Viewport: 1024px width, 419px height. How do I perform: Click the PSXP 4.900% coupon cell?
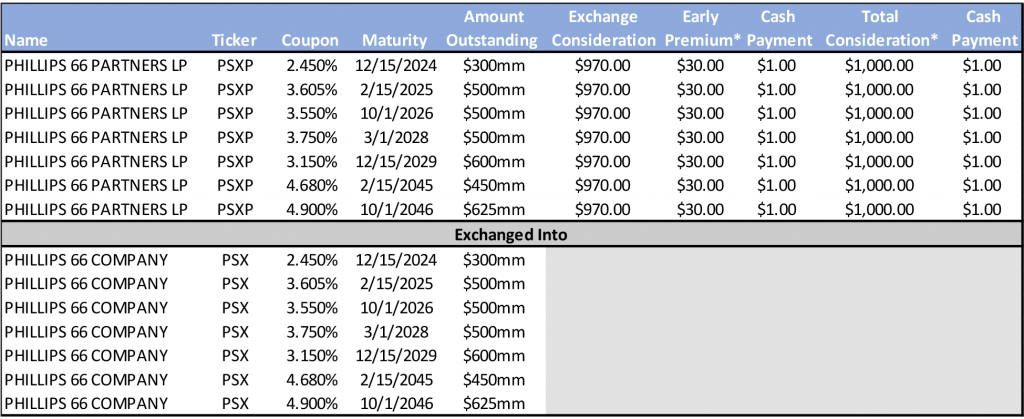309,209
